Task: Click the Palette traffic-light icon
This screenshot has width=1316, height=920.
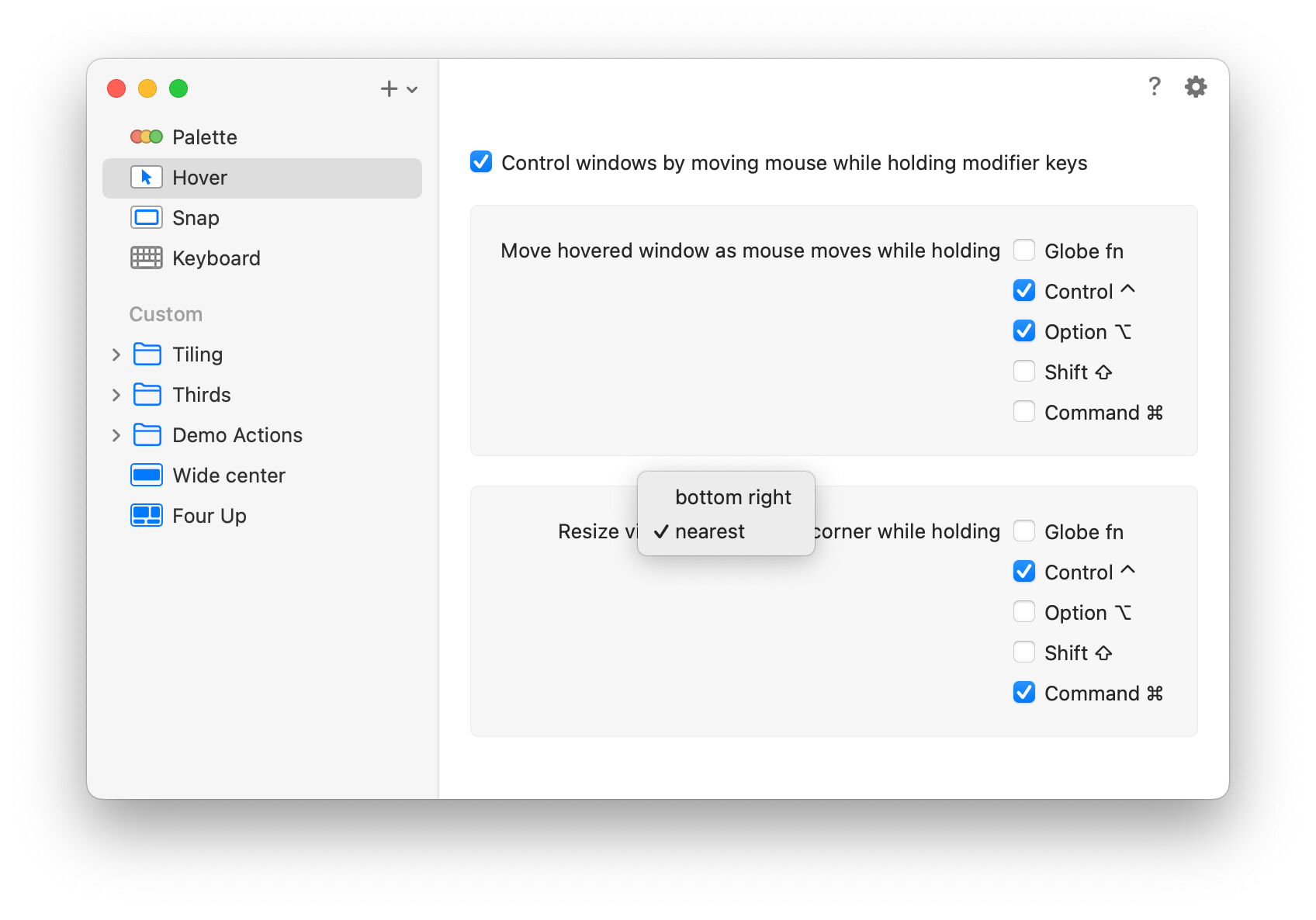Action: point(146,137)
